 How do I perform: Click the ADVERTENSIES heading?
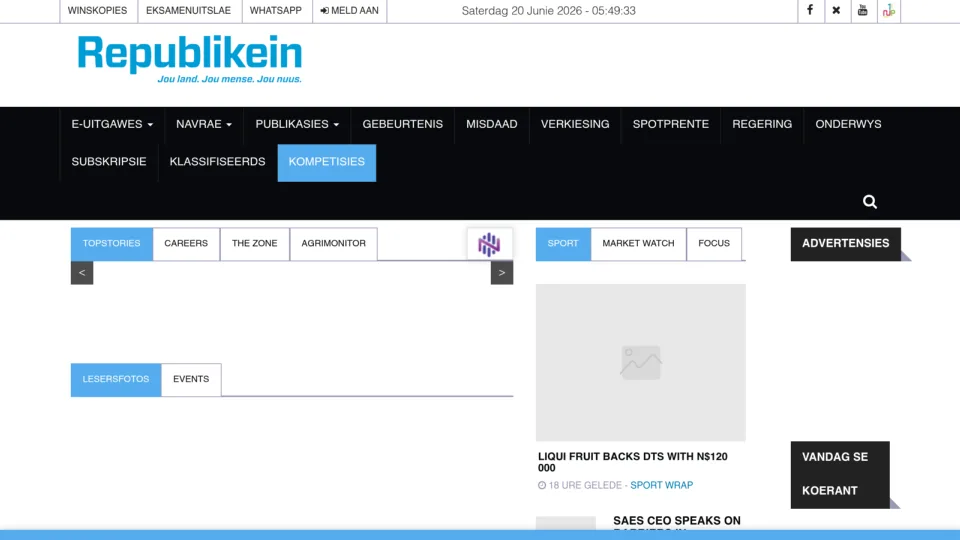click(x=846, y=244)
